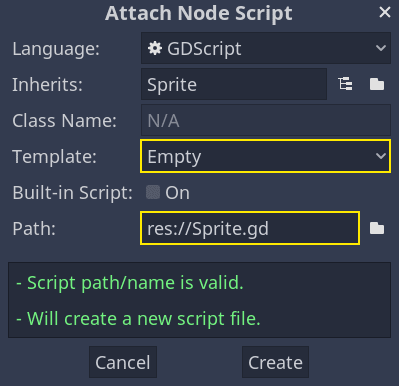Viewport: 399px width, 386px height.
Task: Click the disabled Class Name N/A field
Action: coord(266,120)
